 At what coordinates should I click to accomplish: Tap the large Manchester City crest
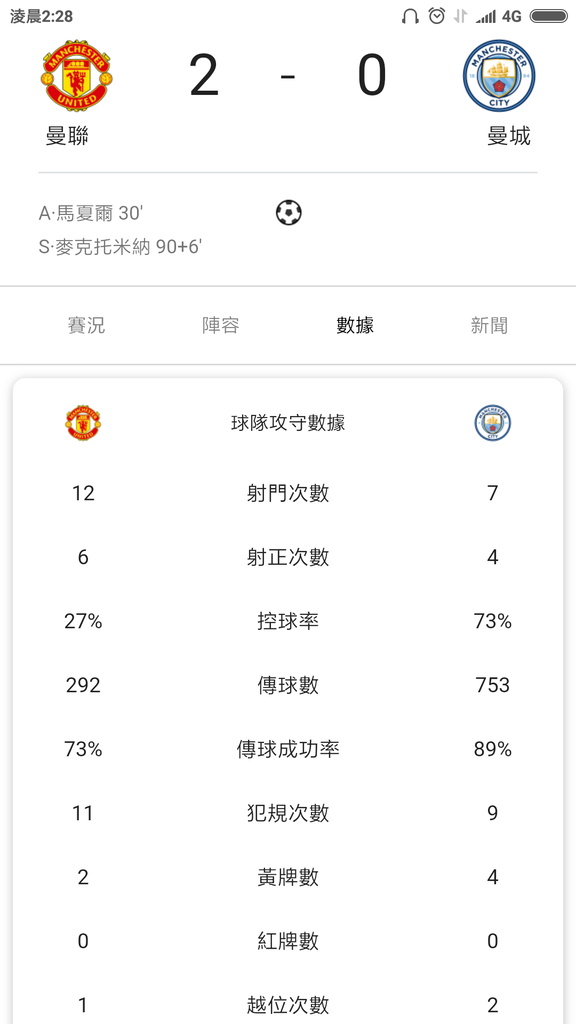point(499,75)
